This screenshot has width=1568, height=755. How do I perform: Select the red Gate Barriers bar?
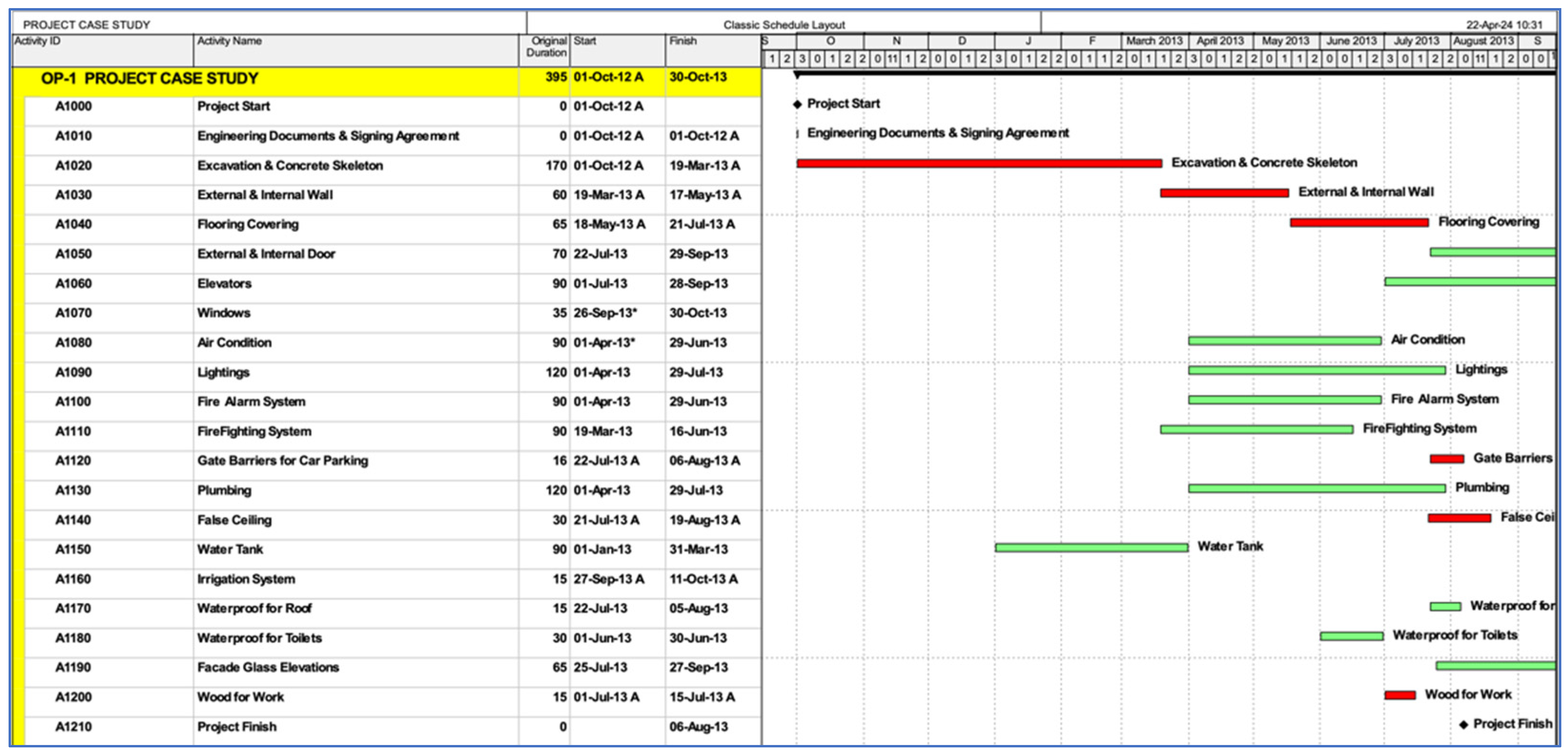(x=1446, y=459)
